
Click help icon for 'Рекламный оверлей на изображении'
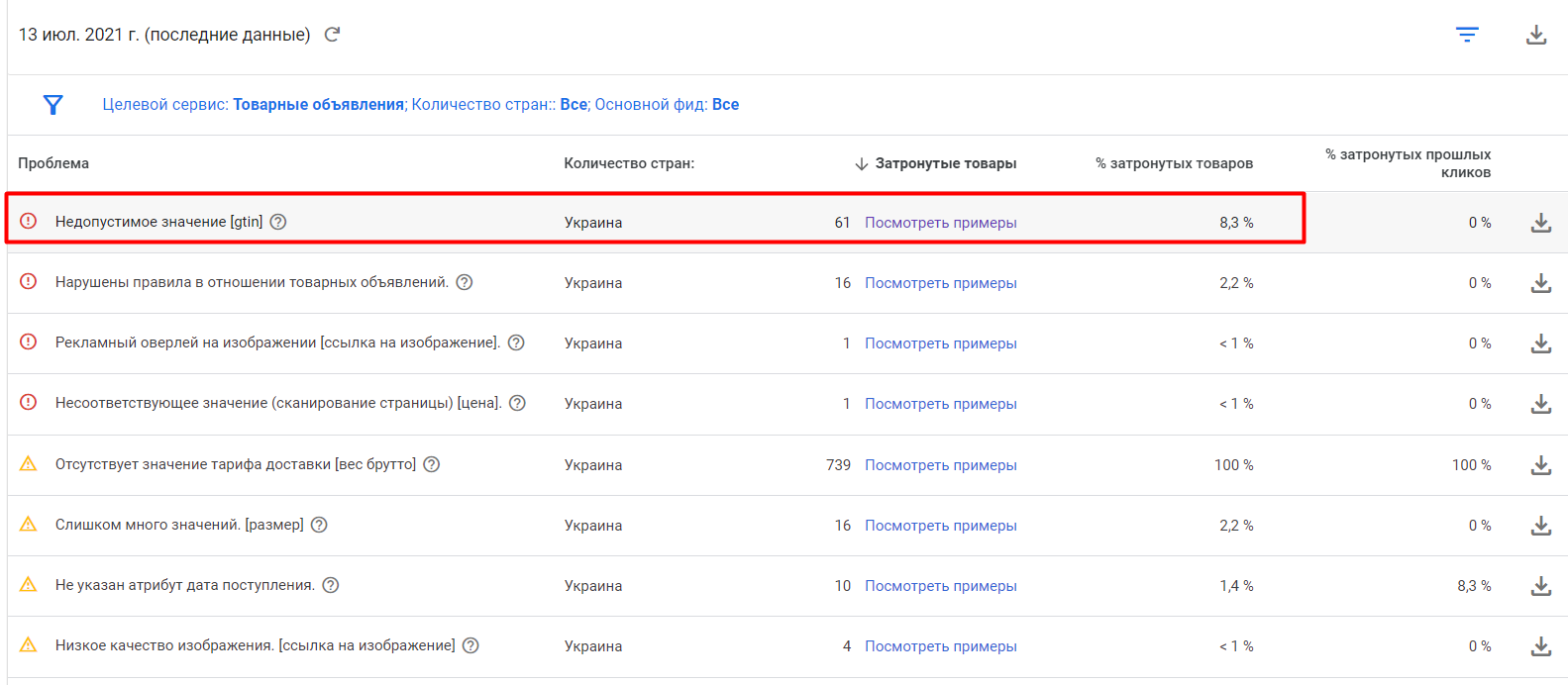point(516,342)
